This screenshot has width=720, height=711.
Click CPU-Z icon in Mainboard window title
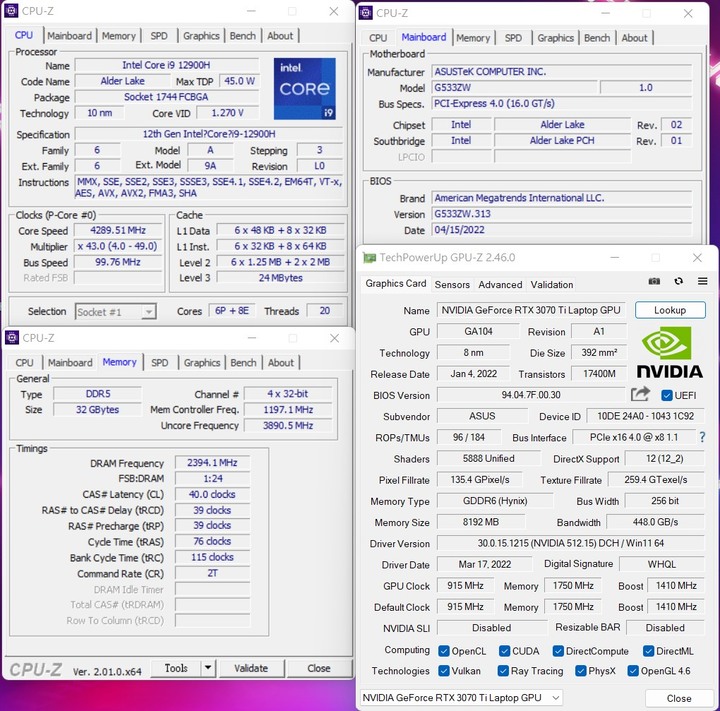366,13
